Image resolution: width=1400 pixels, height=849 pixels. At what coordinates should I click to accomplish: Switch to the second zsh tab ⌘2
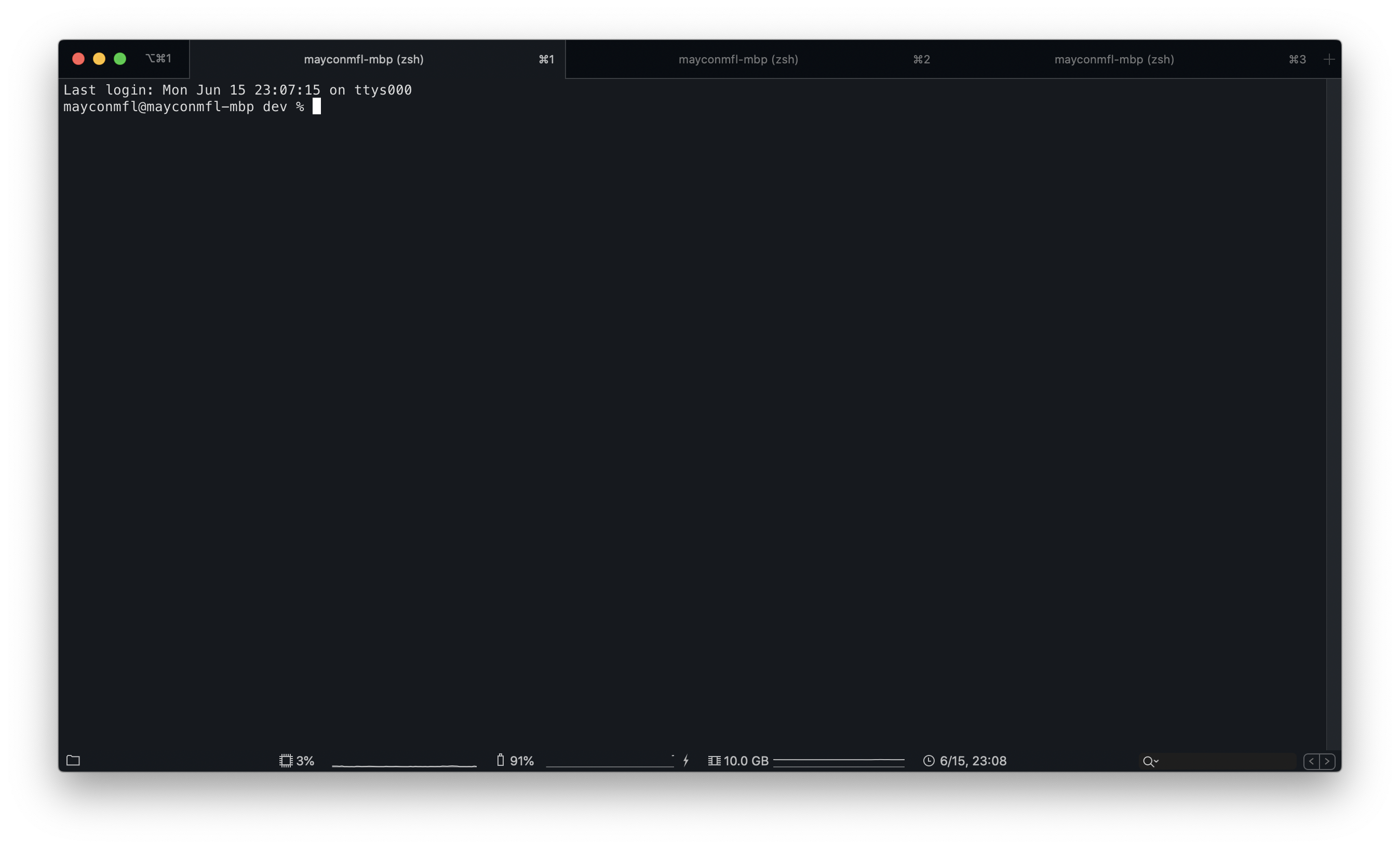point(738,59)
